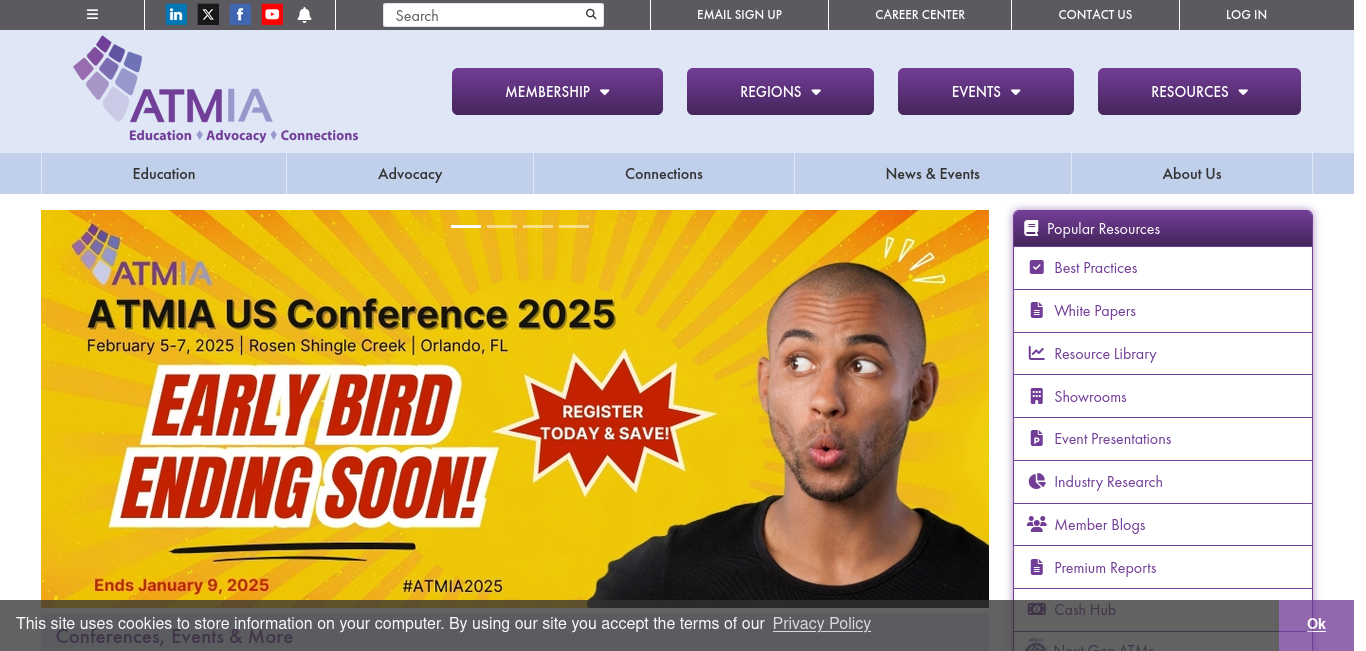Show notifications via bell icon
The image size is (1366, 651).
tap(304, 14)
